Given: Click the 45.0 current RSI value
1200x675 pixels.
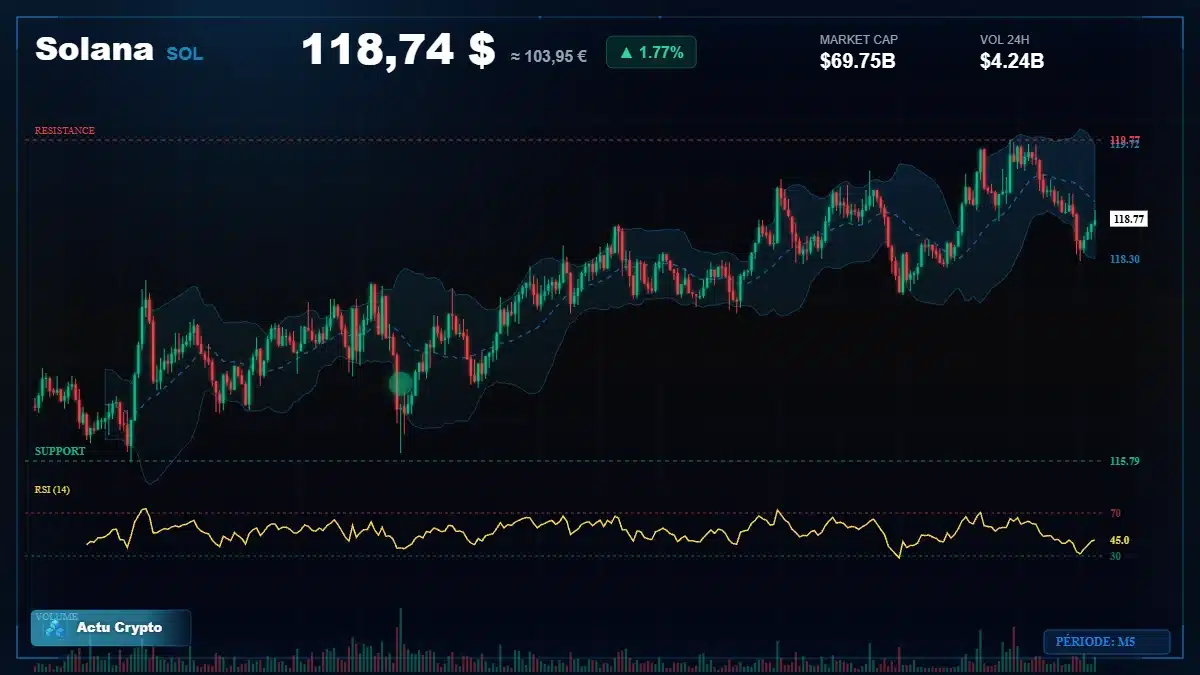Looking at the screenshot, I should pyautogui.click(x=1119, y=540).
